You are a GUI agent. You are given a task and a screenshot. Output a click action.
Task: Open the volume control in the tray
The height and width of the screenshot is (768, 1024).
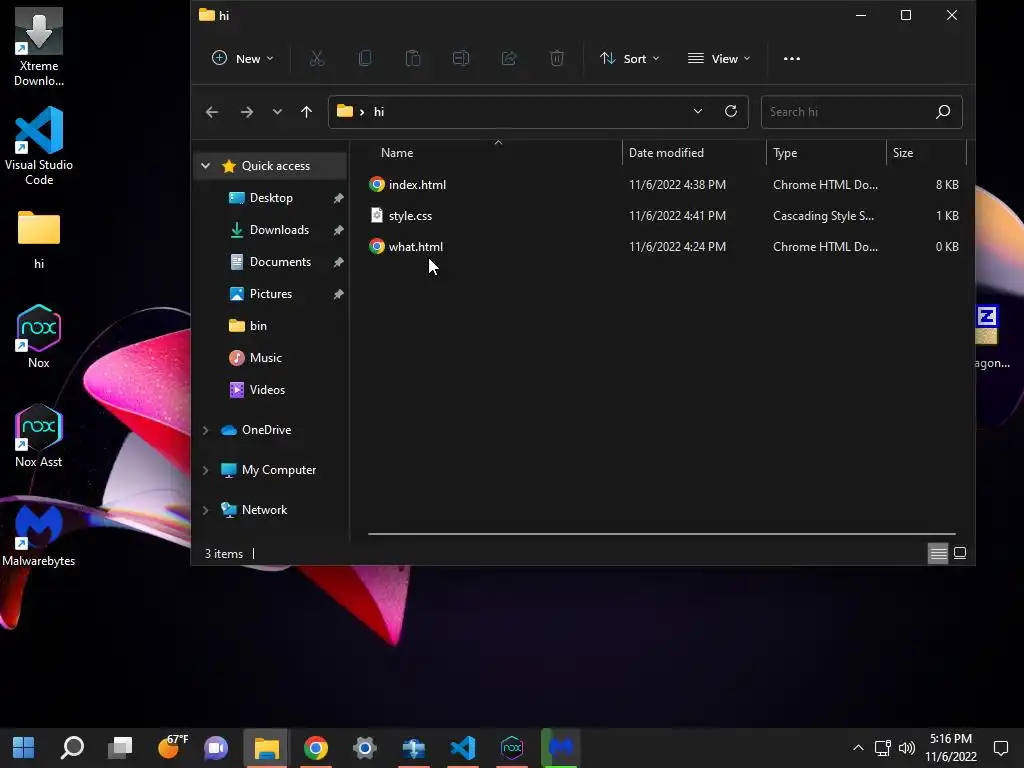point(906,748)
